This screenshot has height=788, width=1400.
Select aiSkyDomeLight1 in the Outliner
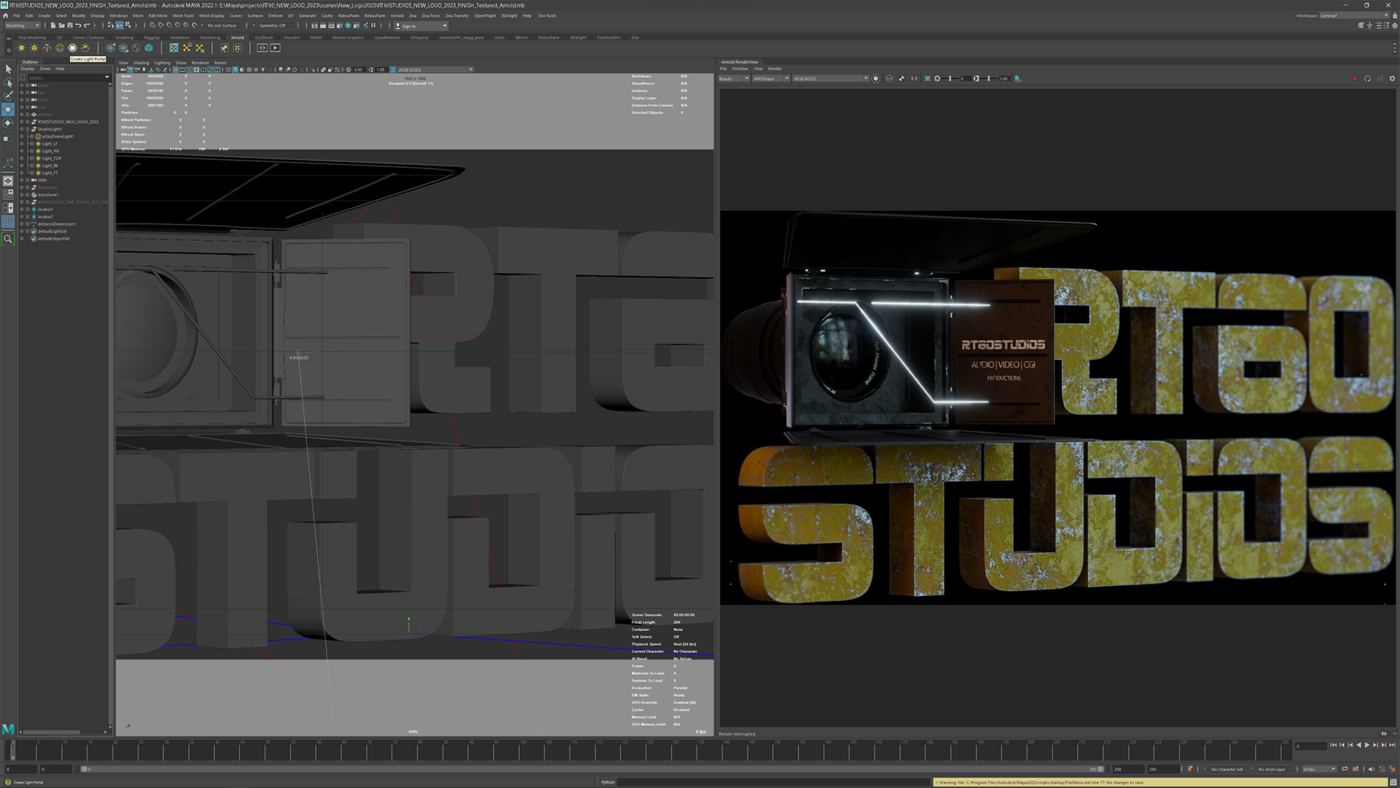pos(57,136)
